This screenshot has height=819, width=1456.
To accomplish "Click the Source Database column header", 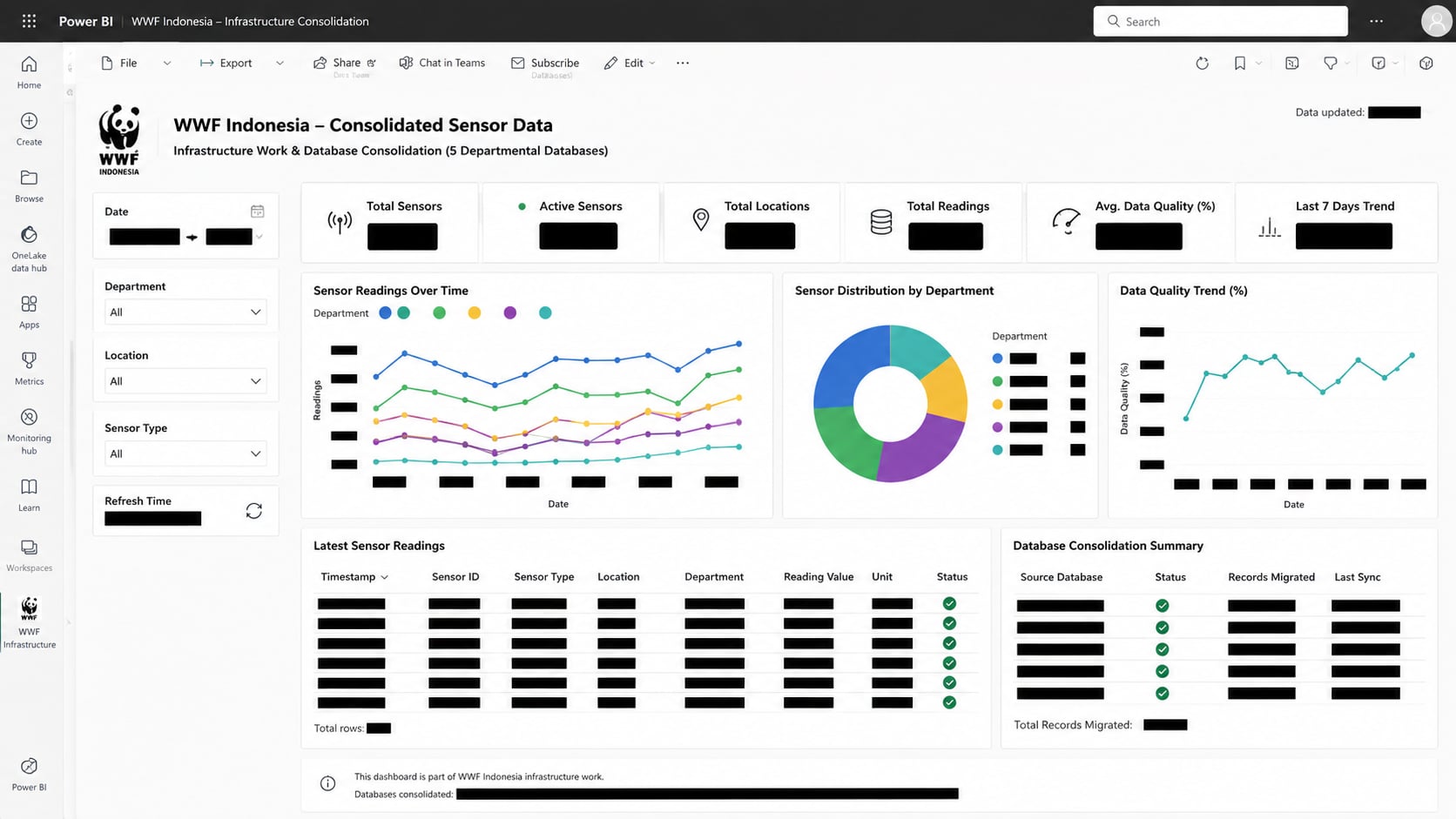I will [x=1061, y=577].
